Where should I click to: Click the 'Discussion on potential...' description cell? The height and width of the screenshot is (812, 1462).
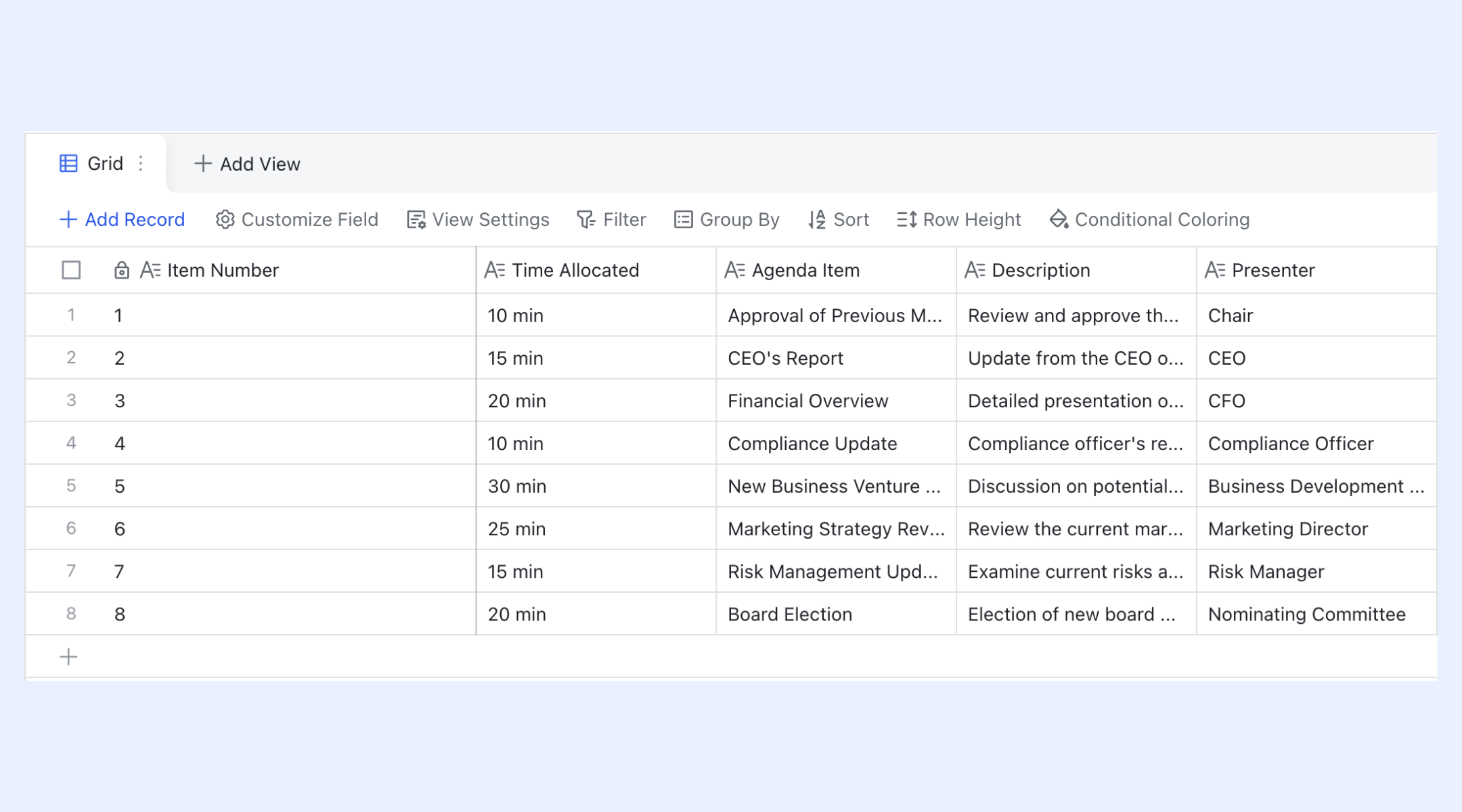pyautogui.click(x=1076, y=486)
